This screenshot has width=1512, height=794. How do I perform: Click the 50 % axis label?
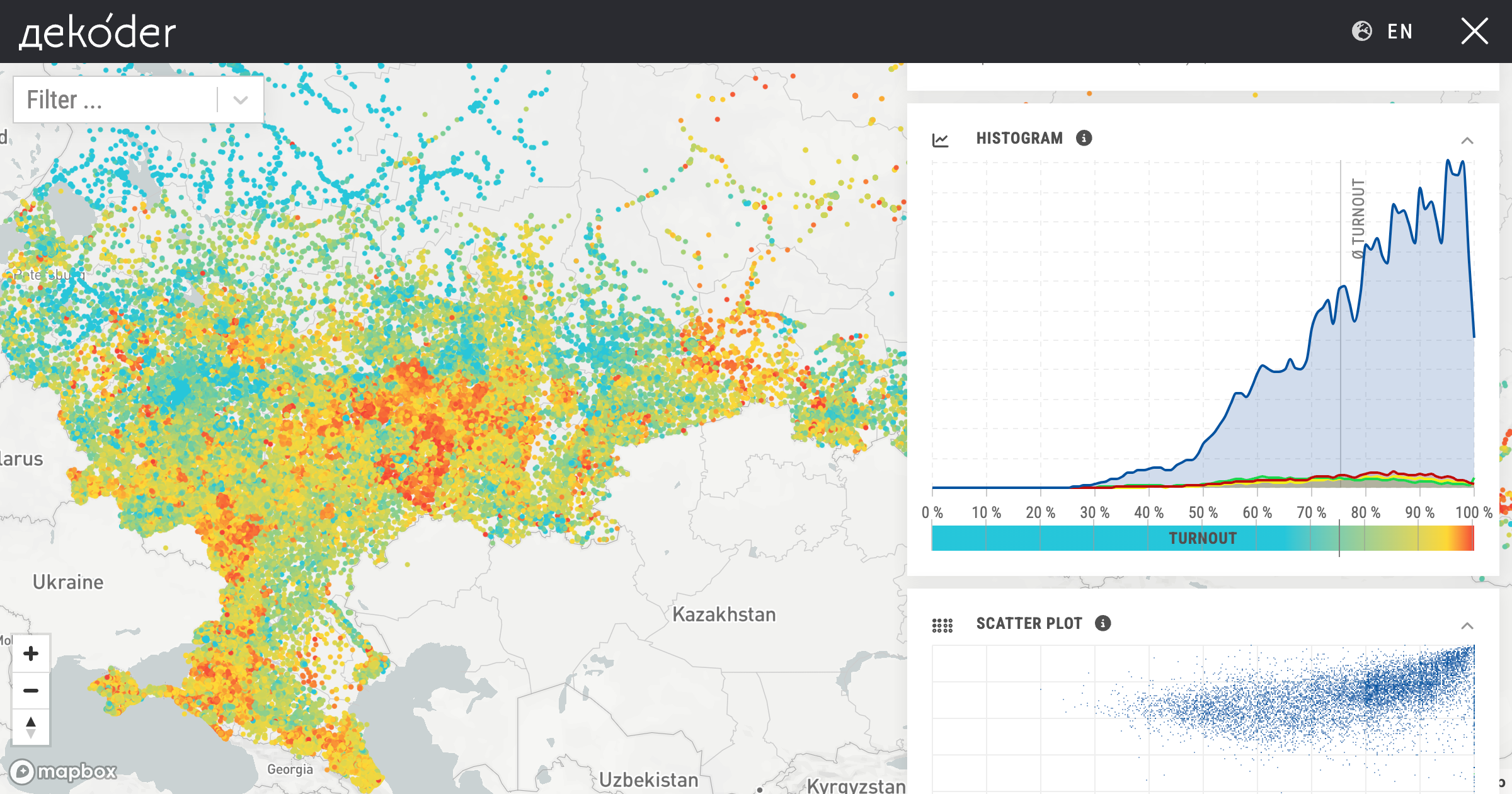[x=1203, y=512]
